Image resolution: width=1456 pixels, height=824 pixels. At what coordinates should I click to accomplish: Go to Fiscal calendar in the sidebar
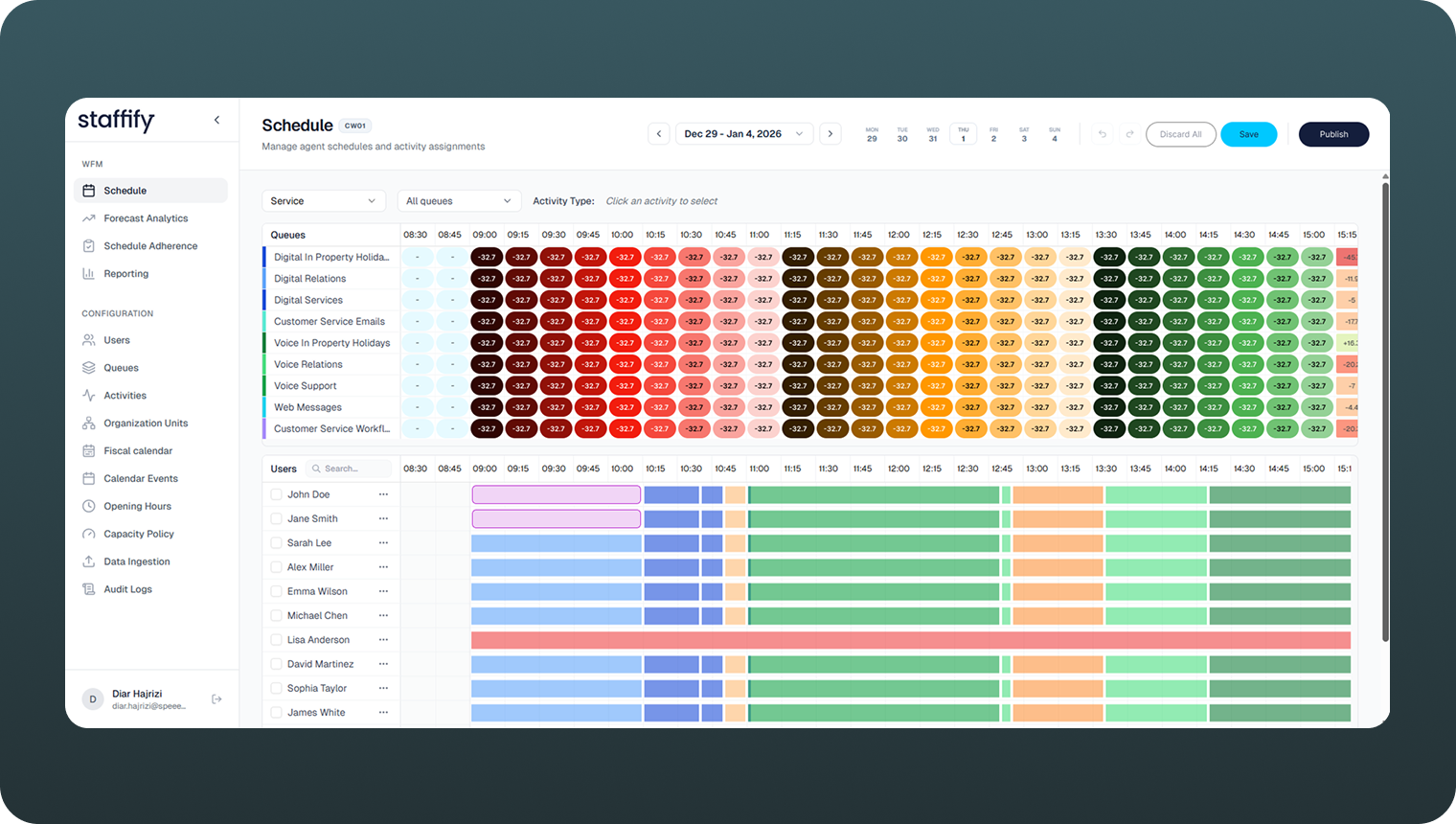[x=150, y=451]
